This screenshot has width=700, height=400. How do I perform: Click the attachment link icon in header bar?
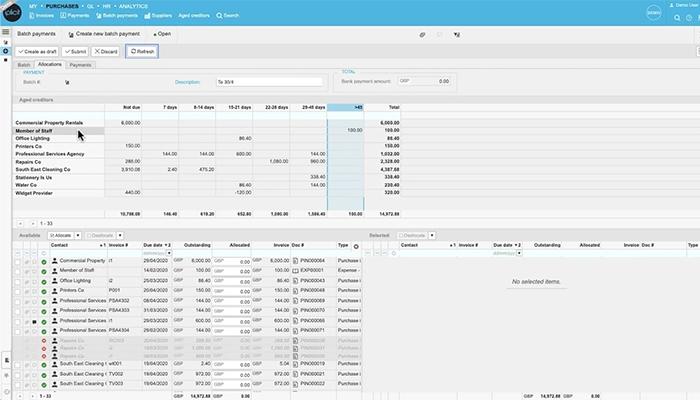[x=422, y=34]
